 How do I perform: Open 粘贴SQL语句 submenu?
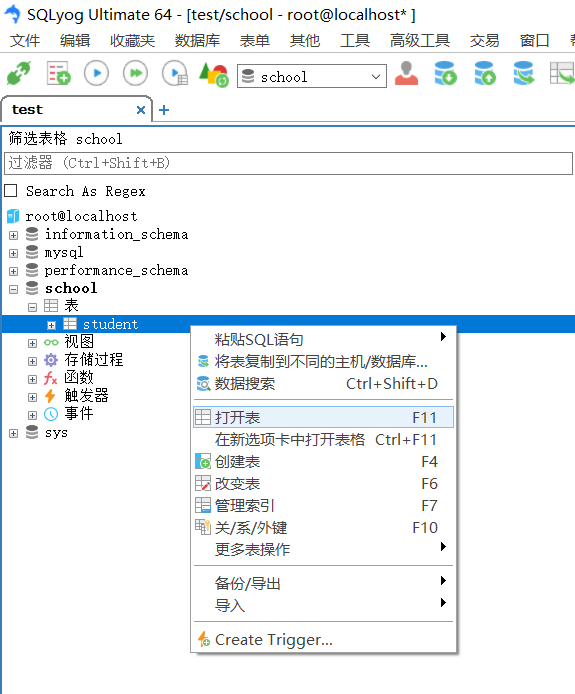(324, 339)
